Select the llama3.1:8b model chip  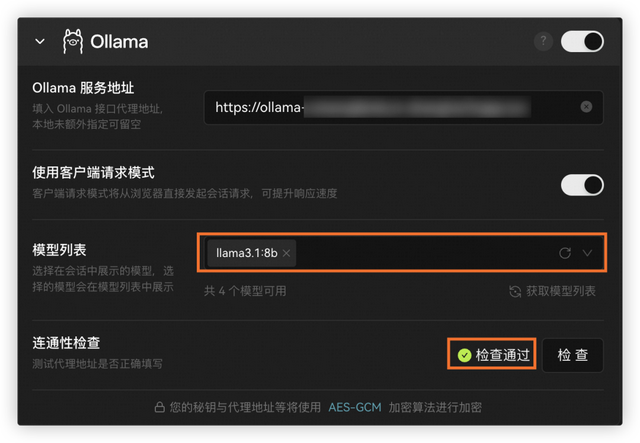[247, 253]
